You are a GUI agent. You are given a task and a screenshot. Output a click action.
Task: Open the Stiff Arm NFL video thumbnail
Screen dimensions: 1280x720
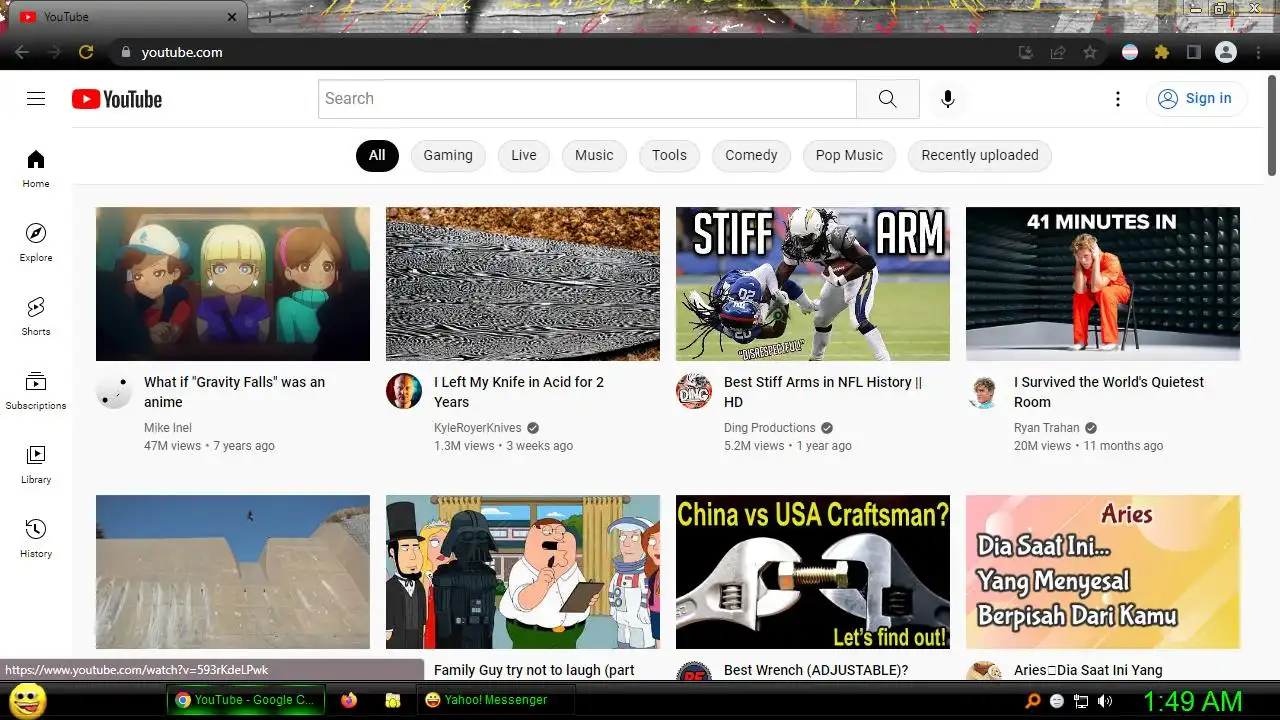click(813, 284)
